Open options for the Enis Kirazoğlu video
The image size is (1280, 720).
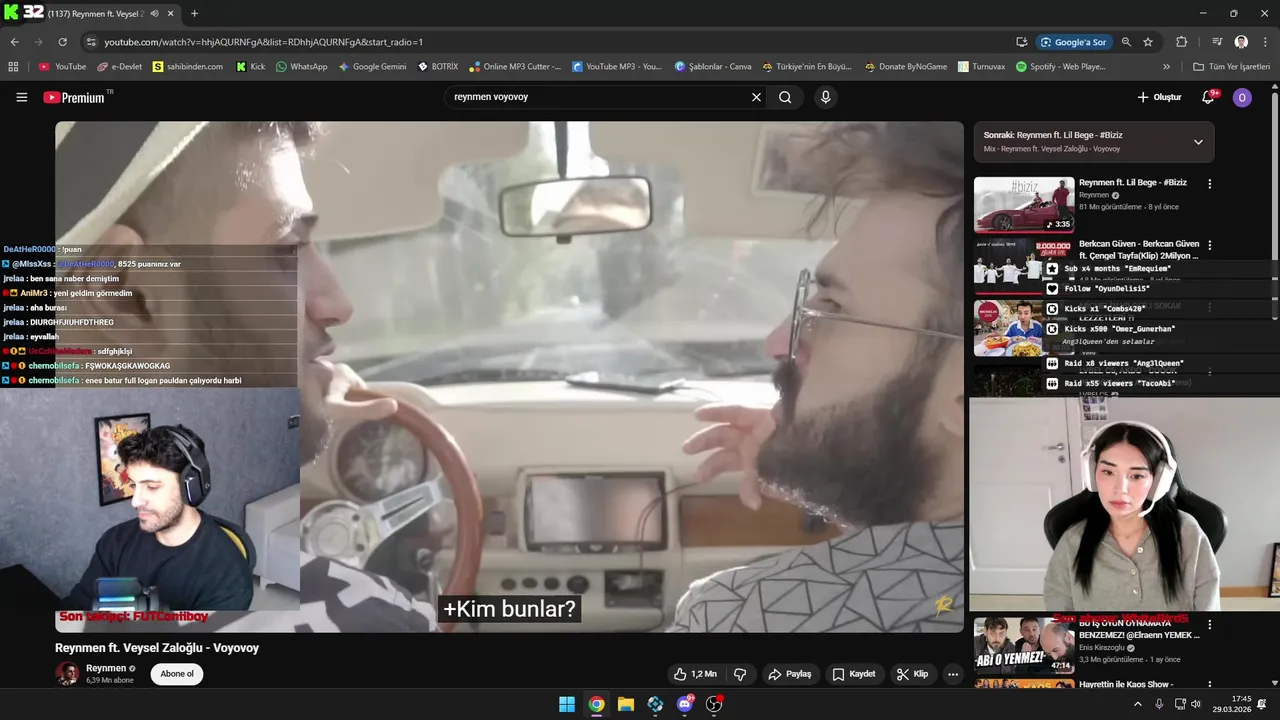point(1209,625)
